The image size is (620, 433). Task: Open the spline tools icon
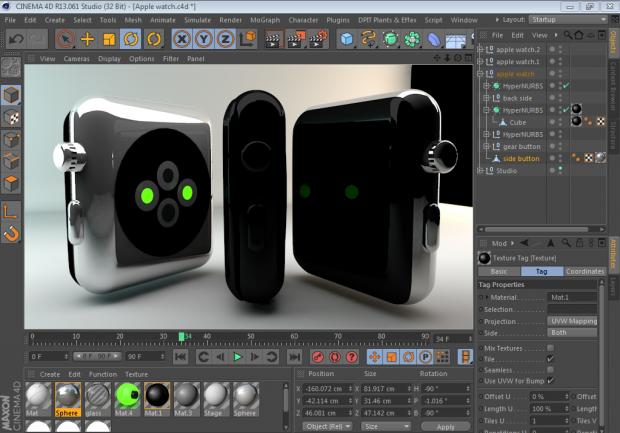tap(368, 39)
